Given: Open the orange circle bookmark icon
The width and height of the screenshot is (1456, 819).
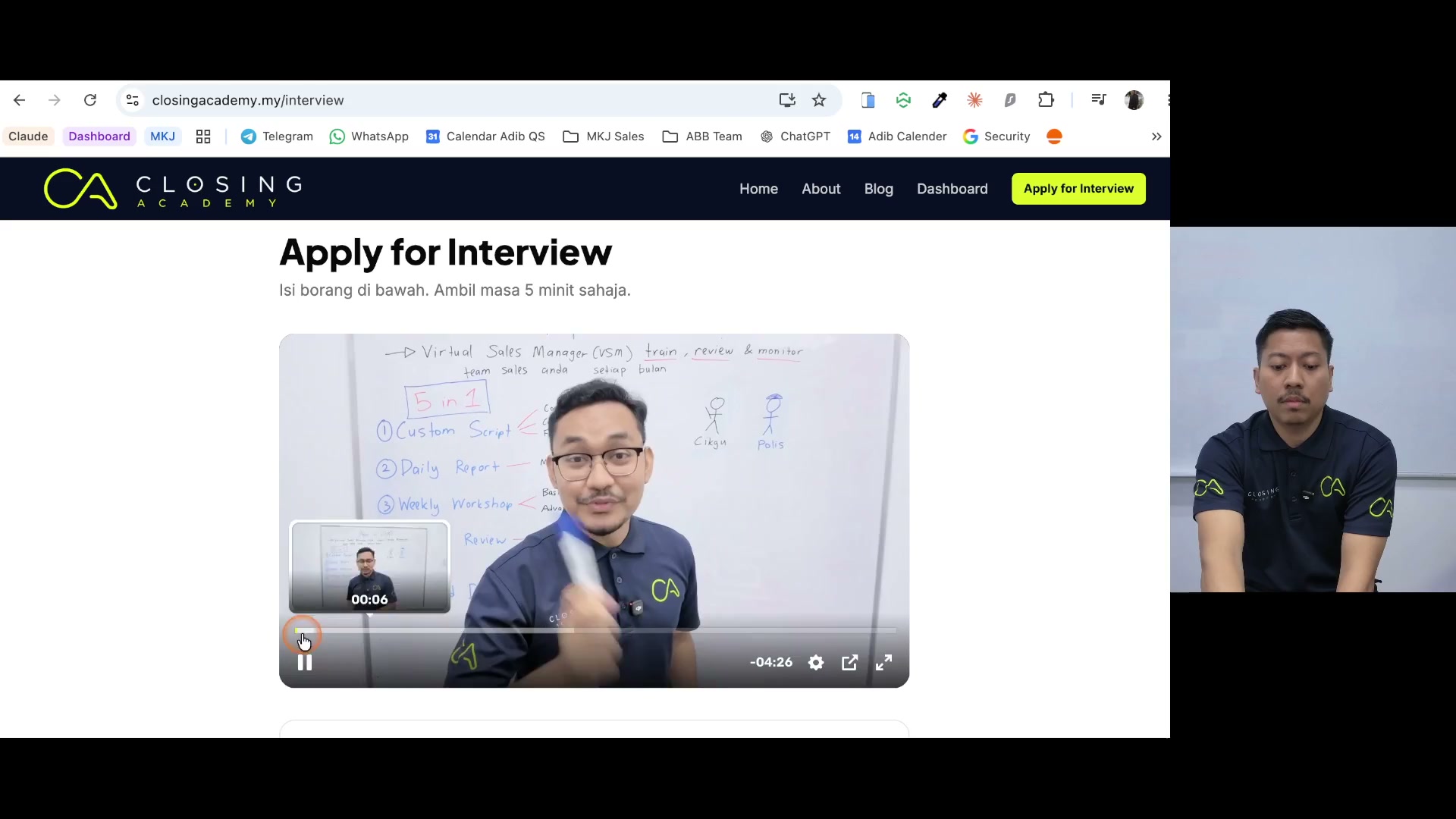Looking at the screenshot, I should pos(1054,136).
